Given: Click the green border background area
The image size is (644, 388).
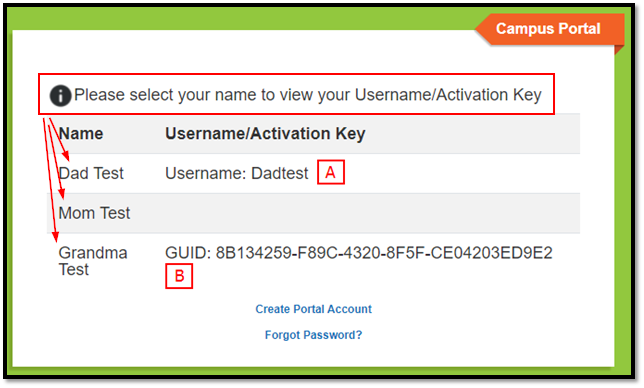Looking at the screenshot, I should click(x=246, y=19).
